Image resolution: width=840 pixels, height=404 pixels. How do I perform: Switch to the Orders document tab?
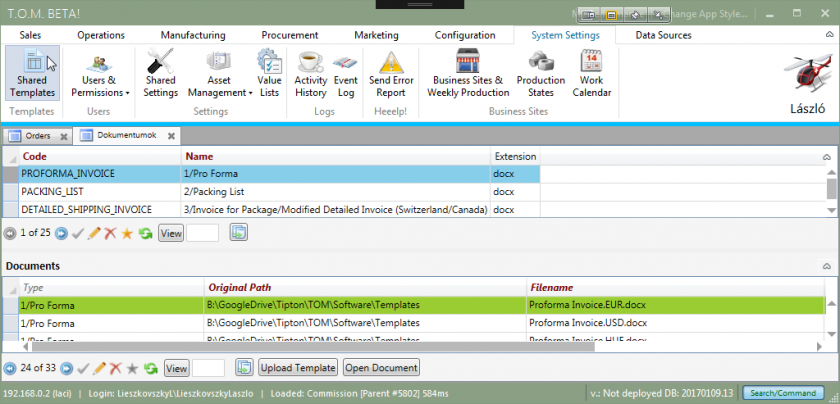click(x=37, y=135)
